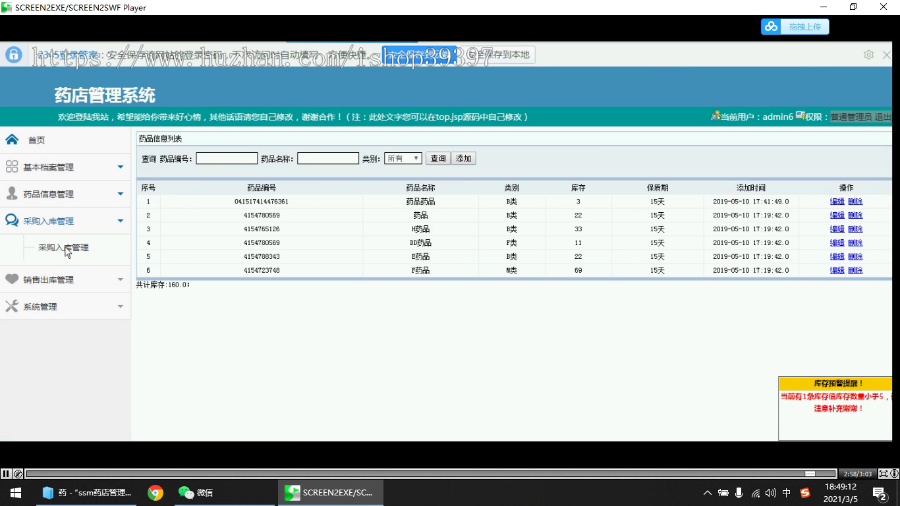Open the 类别 category dropdown
Screen dimensions: 900x506
coord(403,158)
